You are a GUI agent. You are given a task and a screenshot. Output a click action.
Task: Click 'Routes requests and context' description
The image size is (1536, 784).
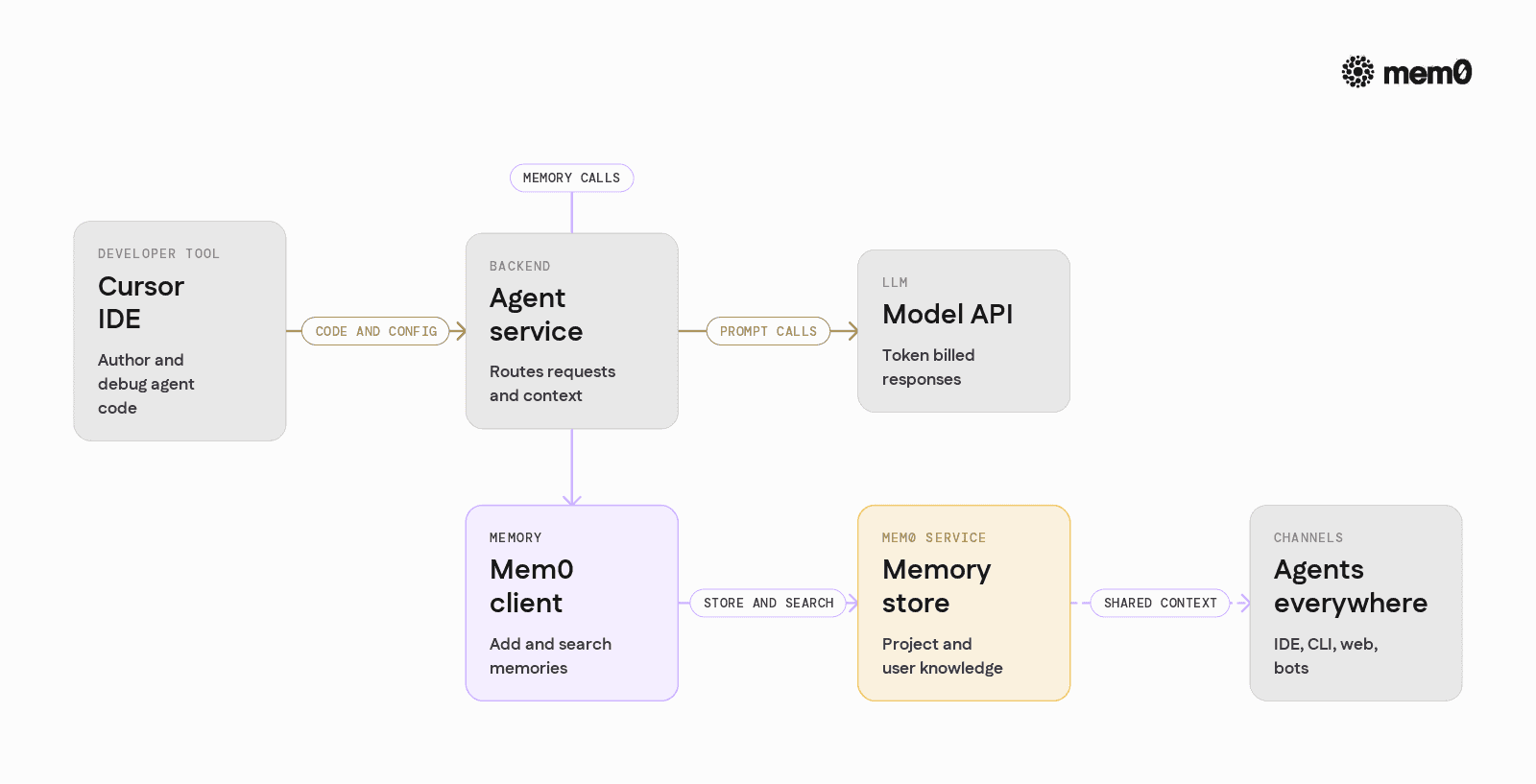coord(552,383)
